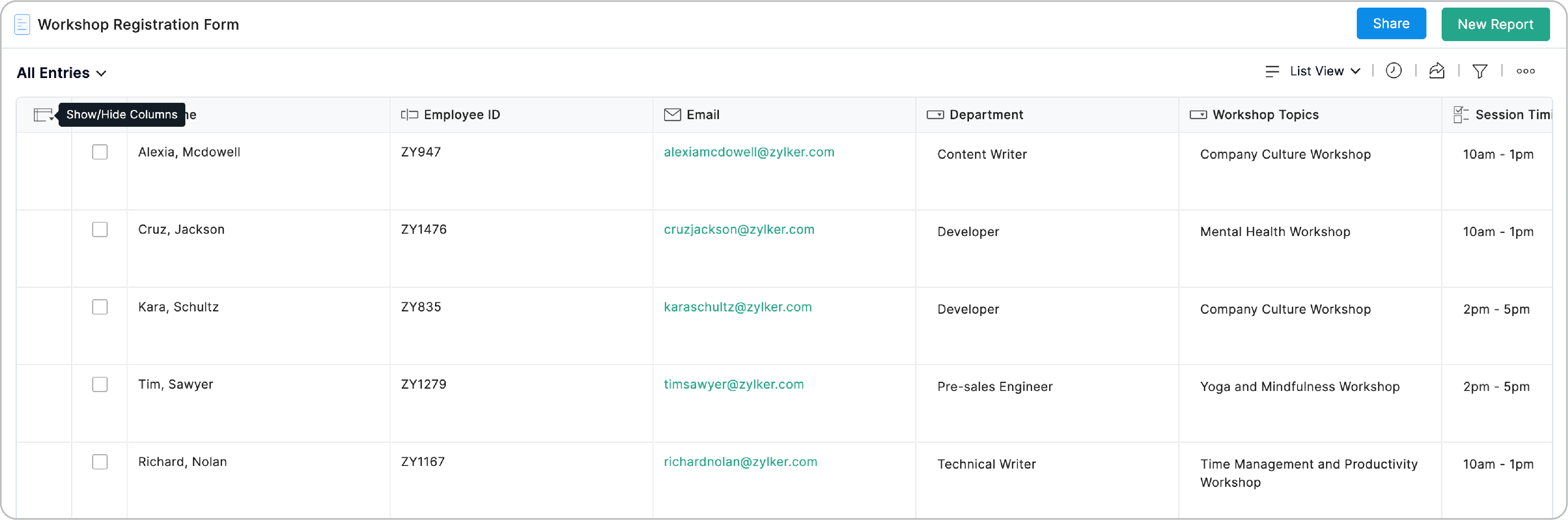Select the Richard, Nolan name cell
The width and height of the screenshot is (1568, 520).
pos(182,461)
